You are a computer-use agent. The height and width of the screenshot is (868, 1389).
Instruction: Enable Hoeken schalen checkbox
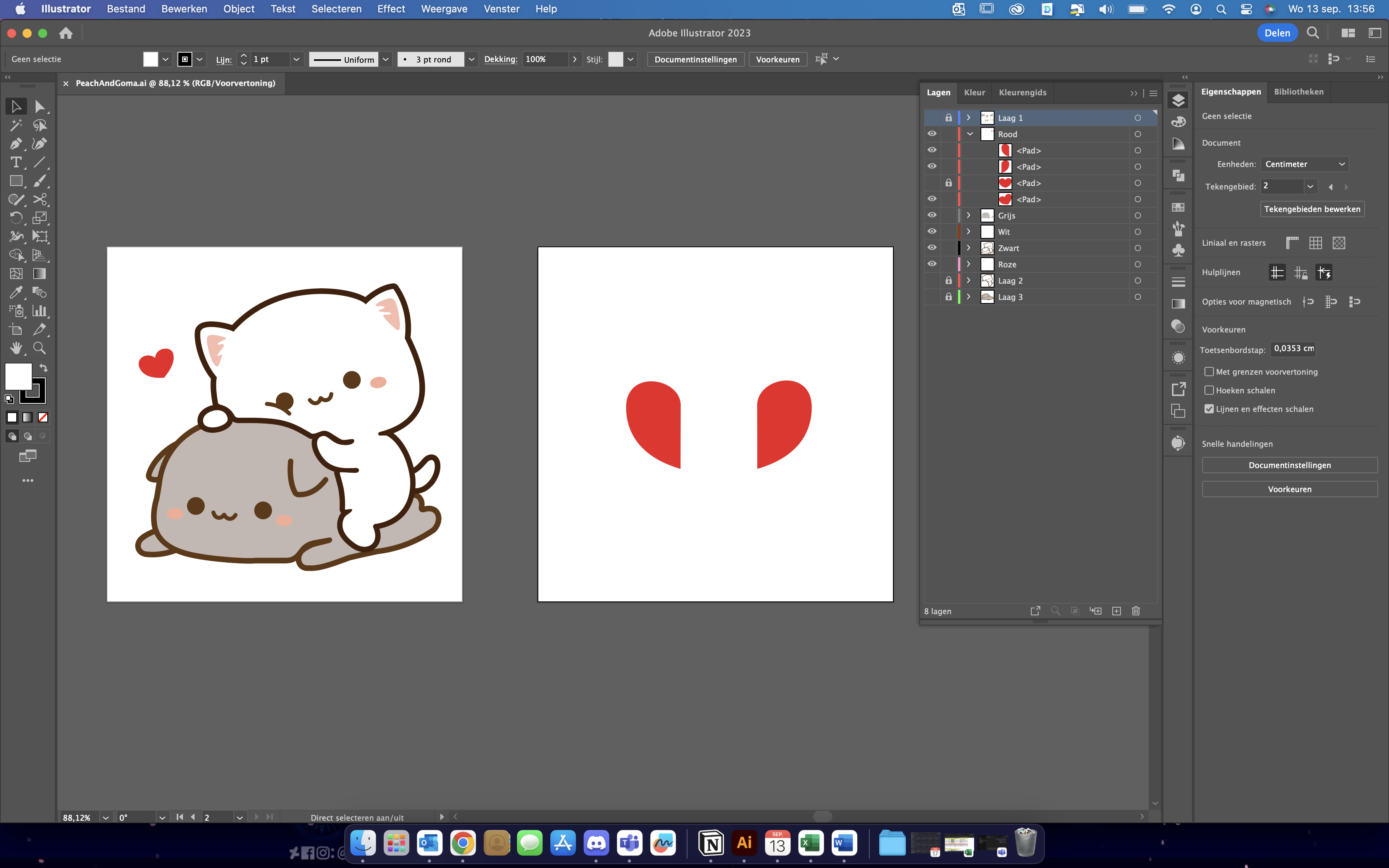[1209, 390]
